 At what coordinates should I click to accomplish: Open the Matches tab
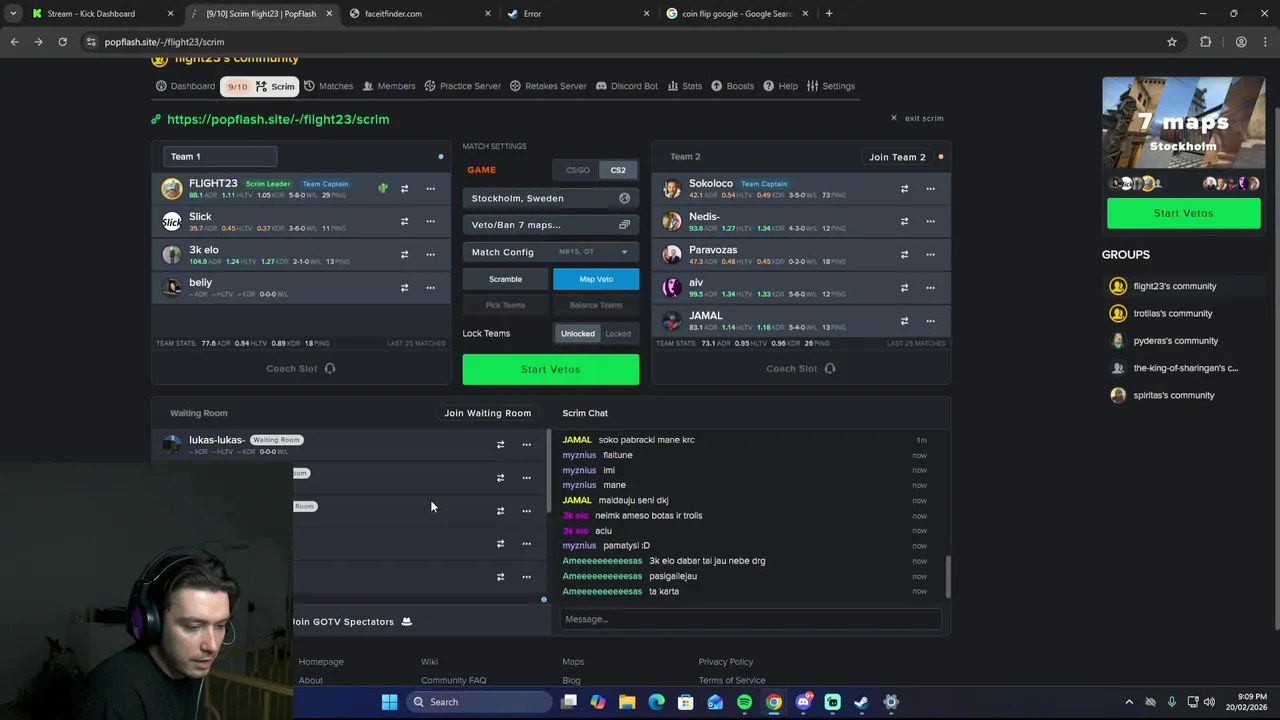[328, 86]
